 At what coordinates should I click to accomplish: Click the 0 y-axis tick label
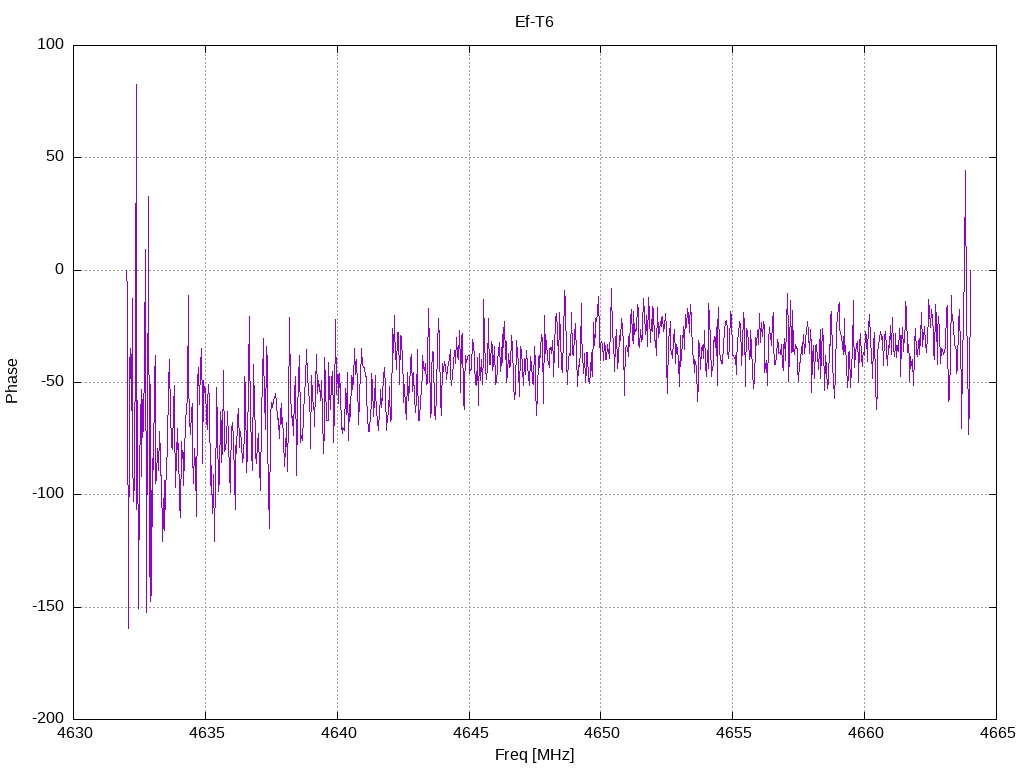pos(59,269)
